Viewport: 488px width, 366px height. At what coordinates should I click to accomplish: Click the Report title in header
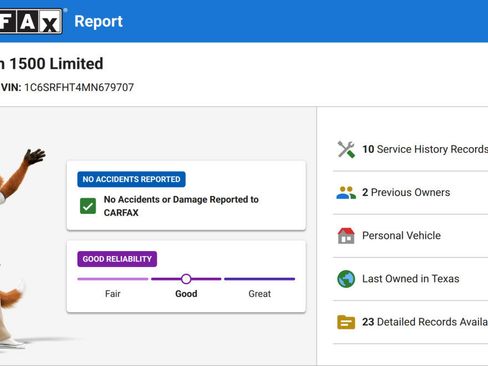point(98,22)
